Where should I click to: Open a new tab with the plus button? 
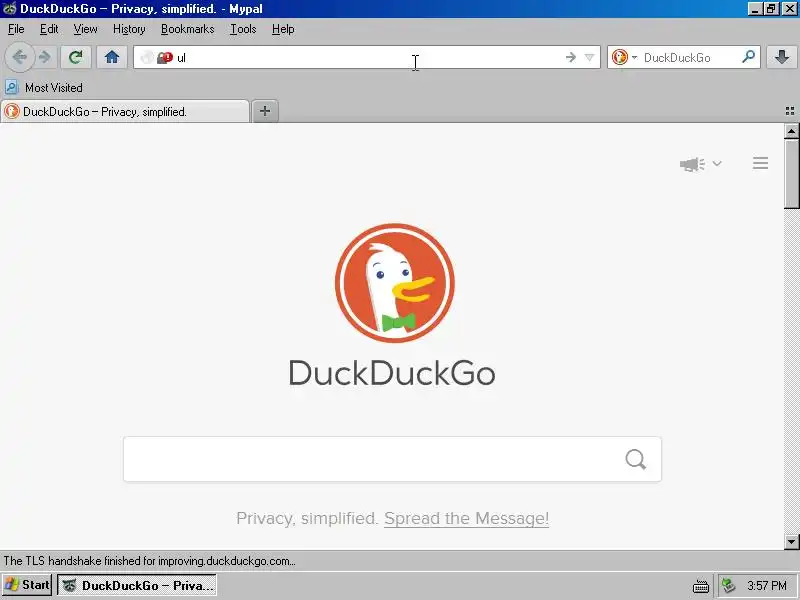pos(265,111)
